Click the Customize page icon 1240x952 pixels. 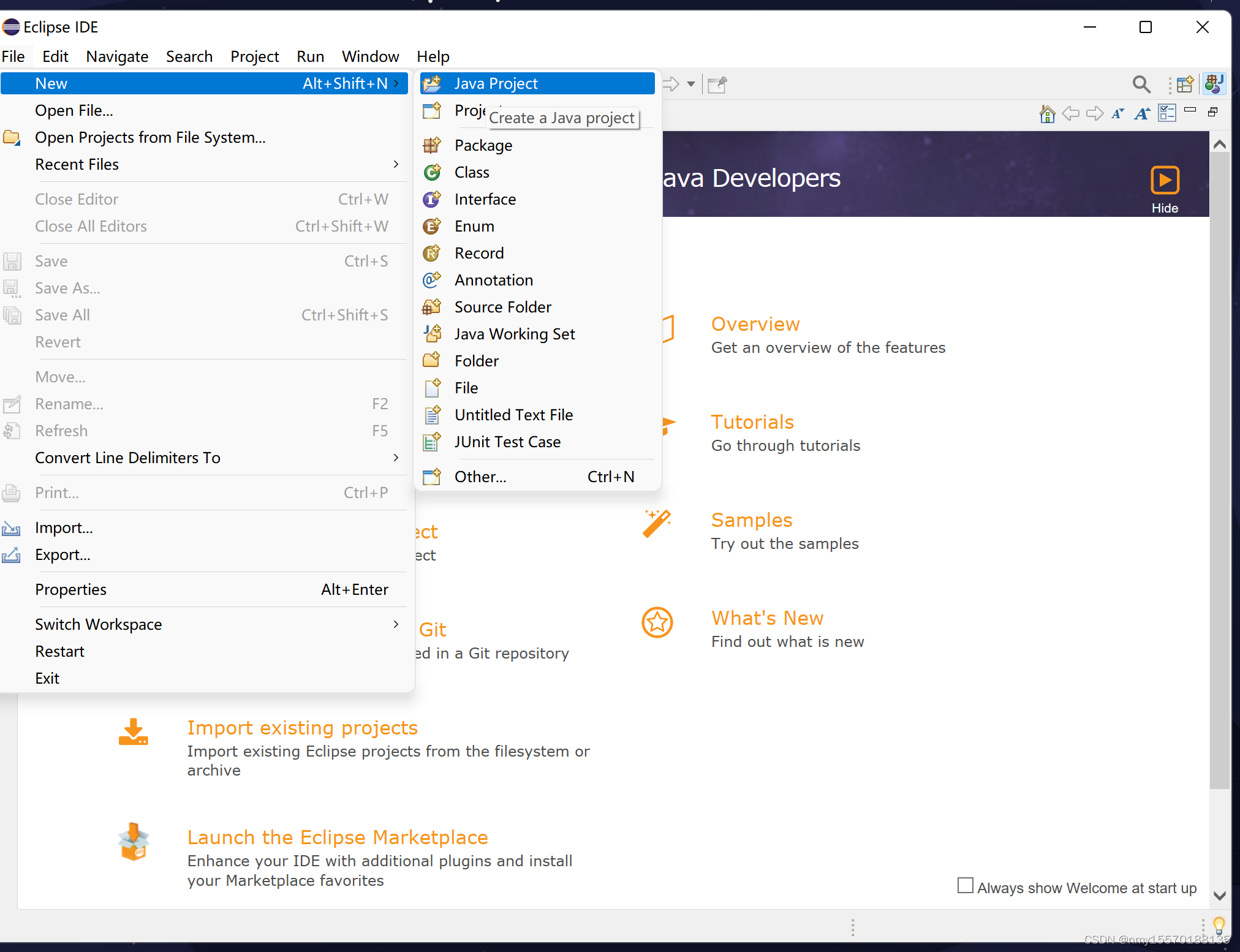coord(1166,114)
